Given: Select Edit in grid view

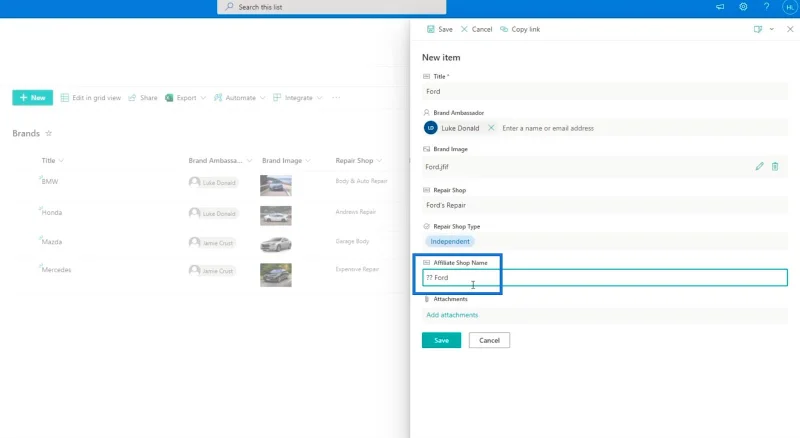Looking at the screenshot, I should click(x=91, y=98).
